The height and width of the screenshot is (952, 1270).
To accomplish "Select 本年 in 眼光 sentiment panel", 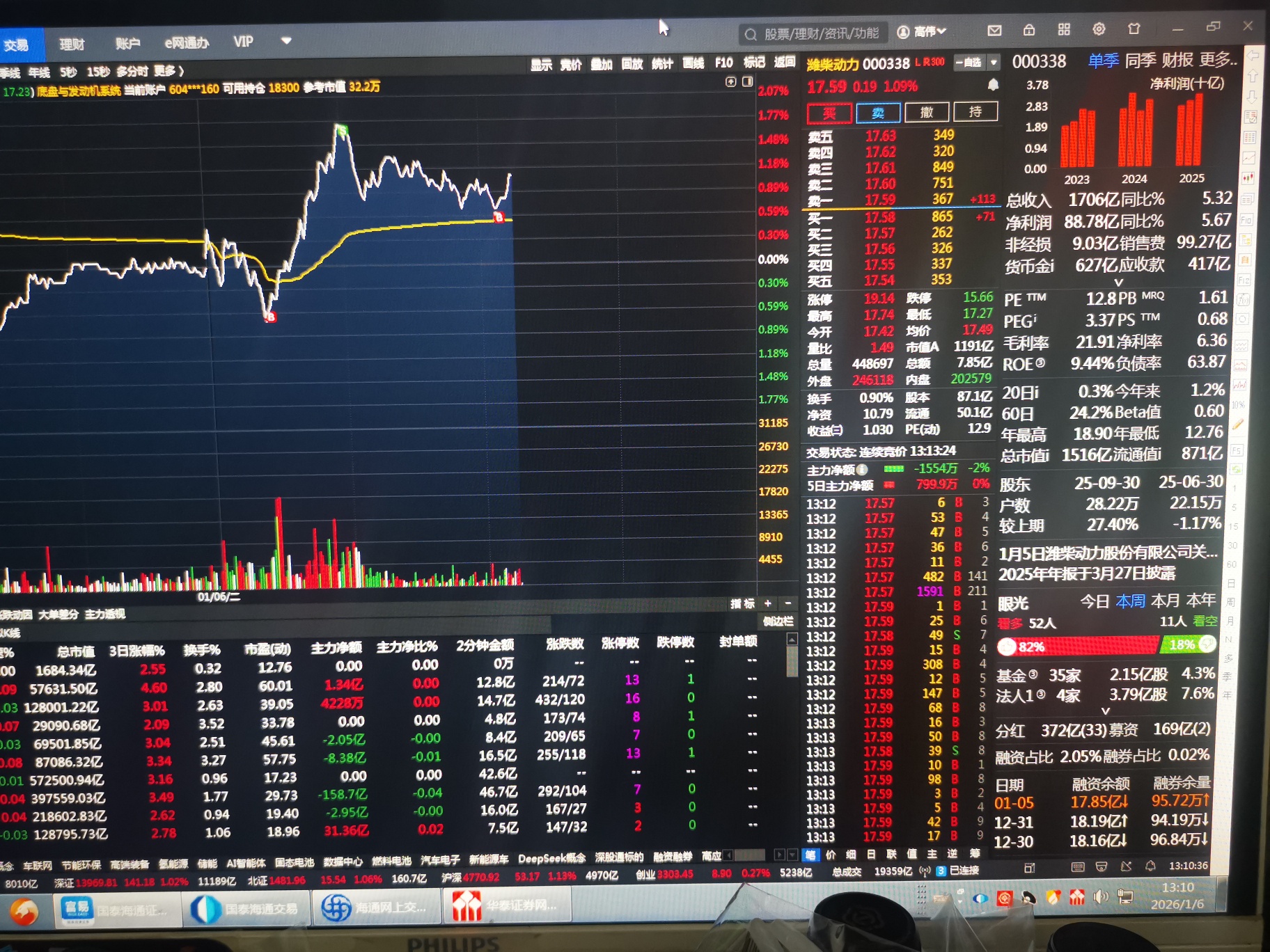I will pyautogui.click(x=1200, y=599).
